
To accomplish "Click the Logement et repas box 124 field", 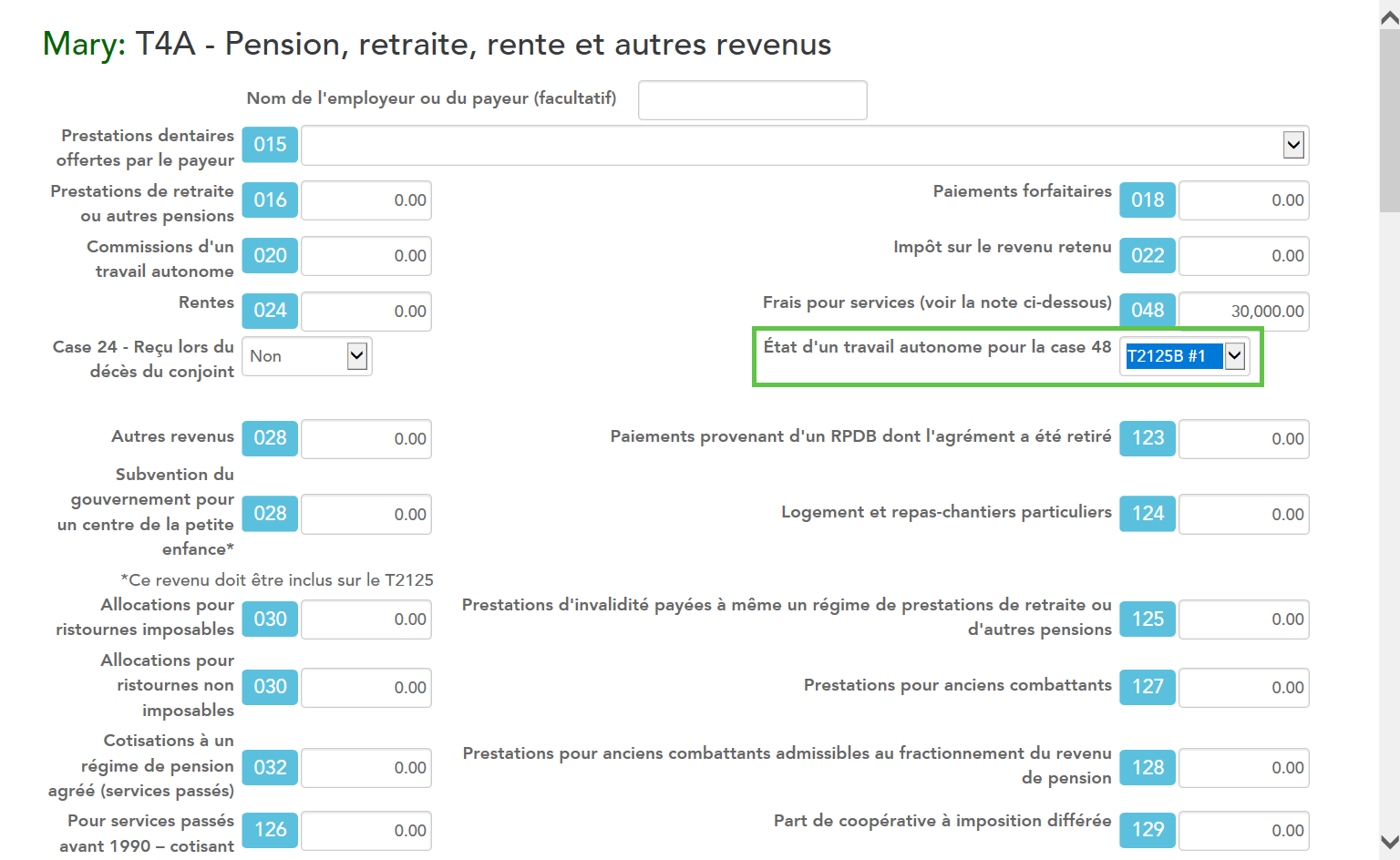I will (x=1243, y=515).
